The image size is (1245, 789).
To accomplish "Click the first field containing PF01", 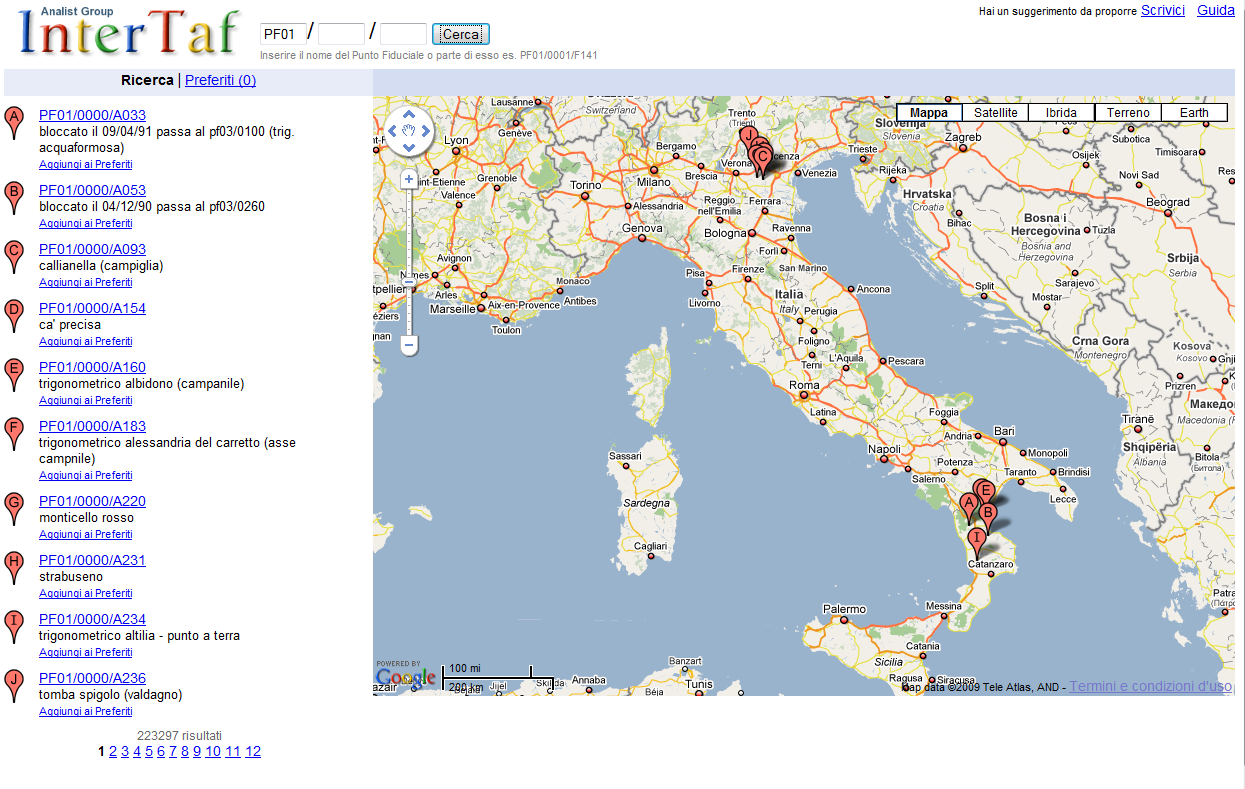I will 283,34.
